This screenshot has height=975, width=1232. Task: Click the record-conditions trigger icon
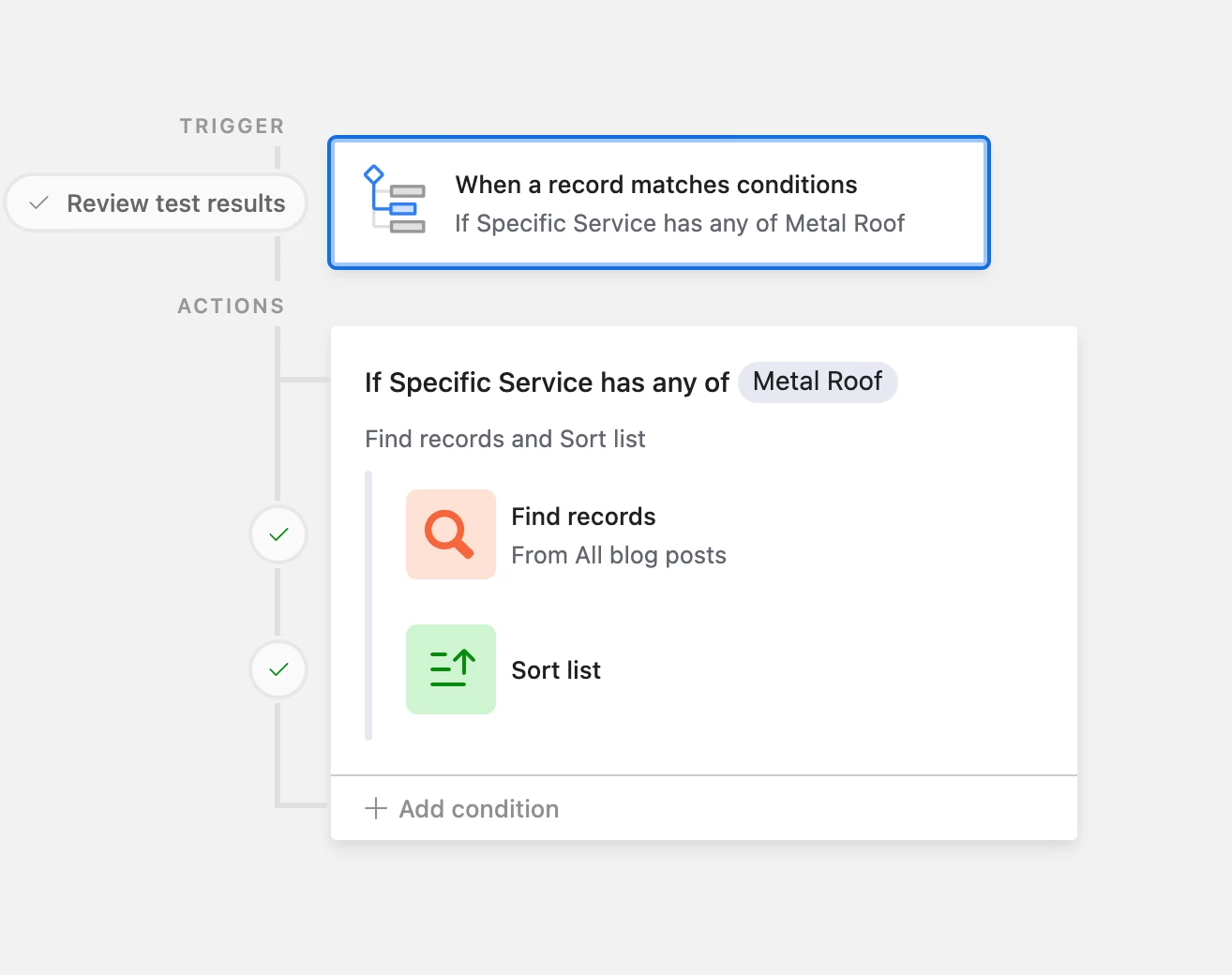tap(394, 200)
